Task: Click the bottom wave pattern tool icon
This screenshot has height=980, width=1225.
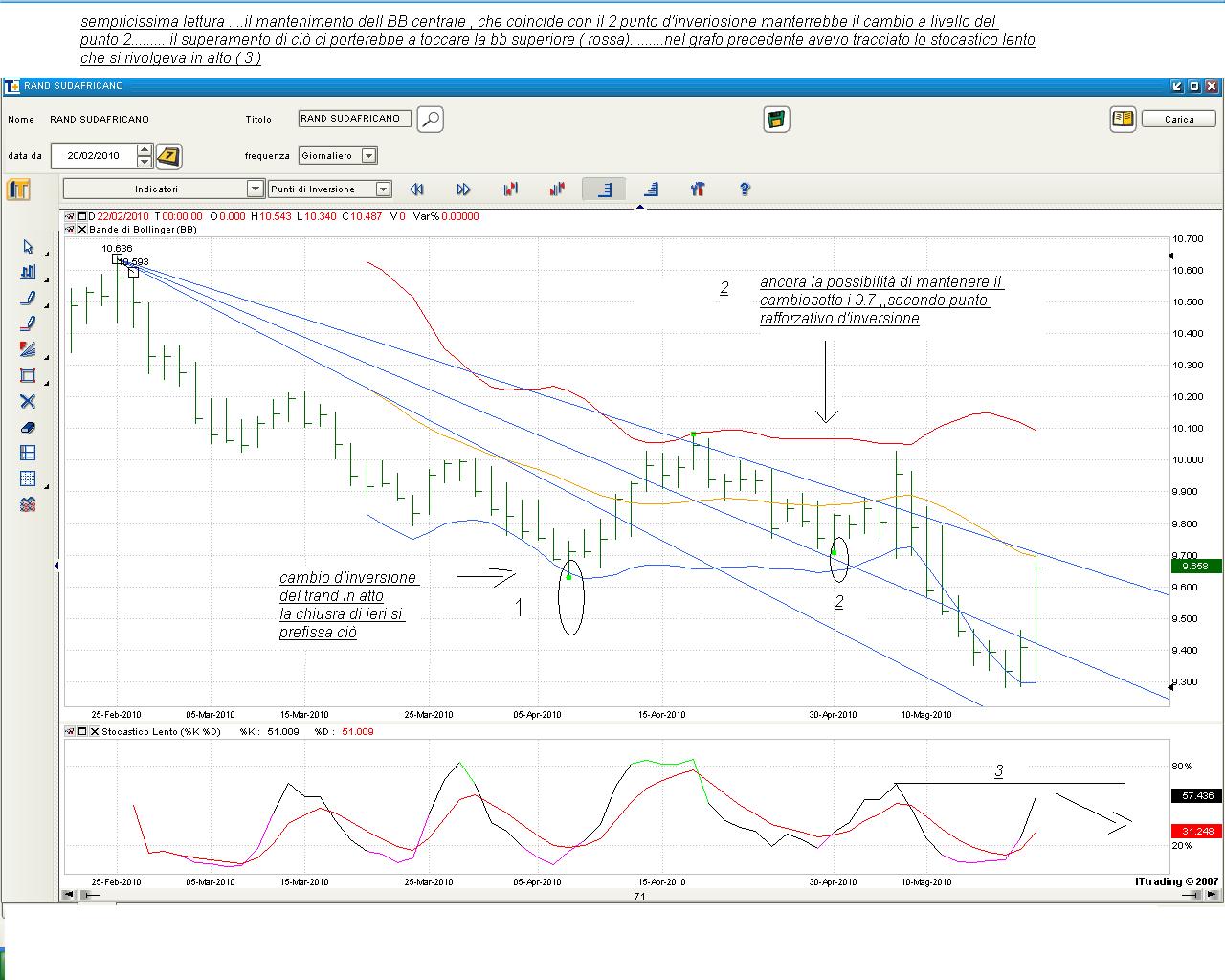Action: pos(28,504)
